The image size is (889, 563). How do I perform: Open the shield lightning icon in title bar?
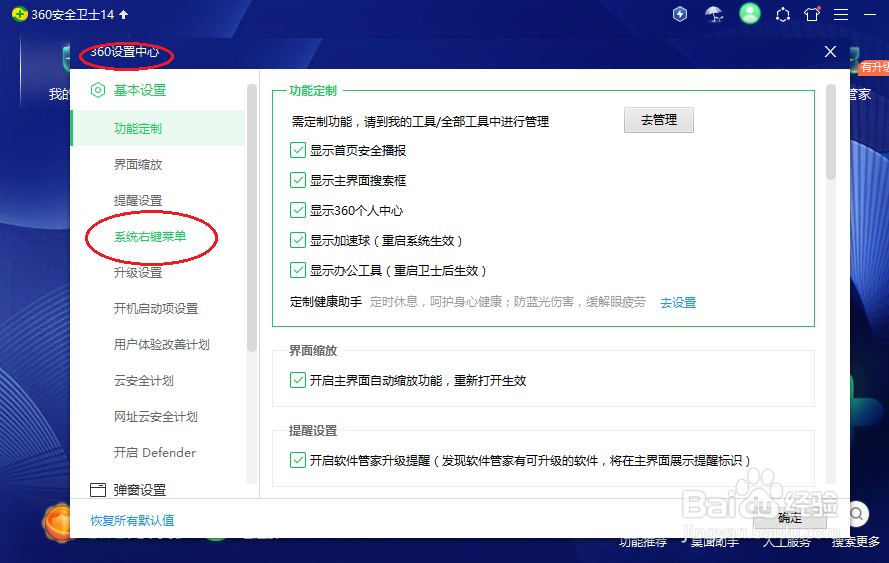click(680, 14)
